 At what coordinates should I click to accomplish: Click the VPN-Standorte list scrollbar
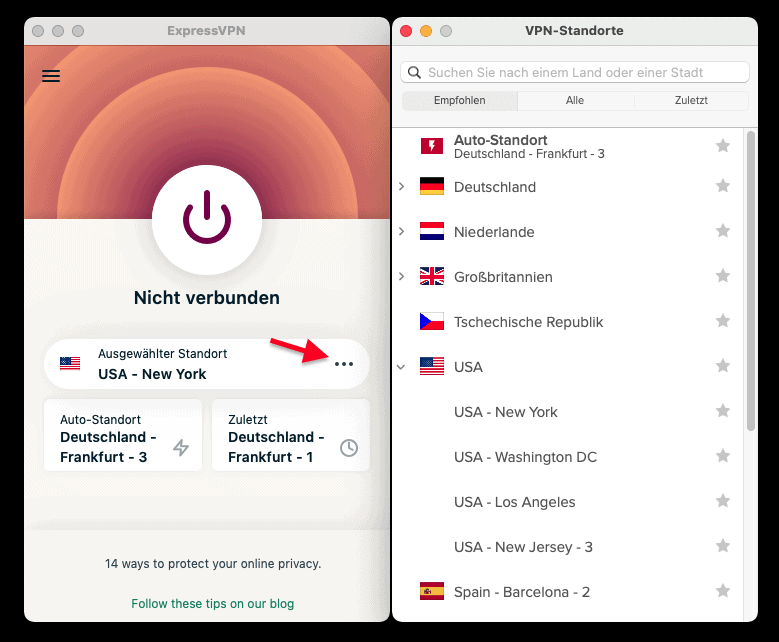point(751,281)
